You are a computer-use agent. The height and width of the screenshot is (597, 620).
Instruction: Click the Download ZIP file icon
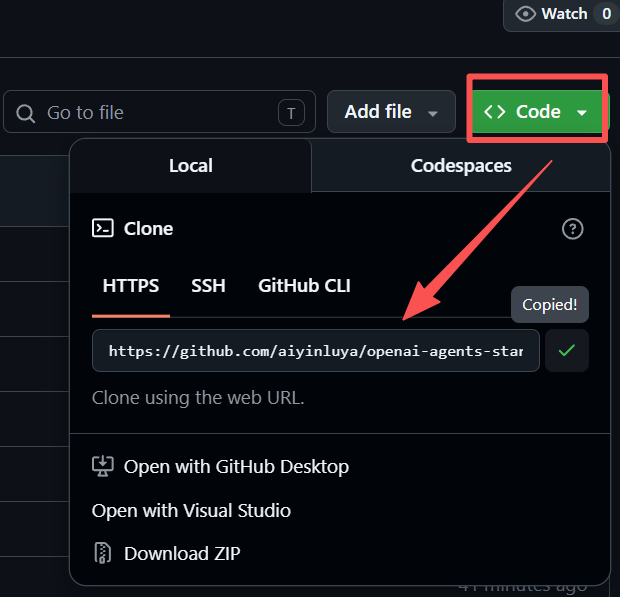(x=103, y=553)
